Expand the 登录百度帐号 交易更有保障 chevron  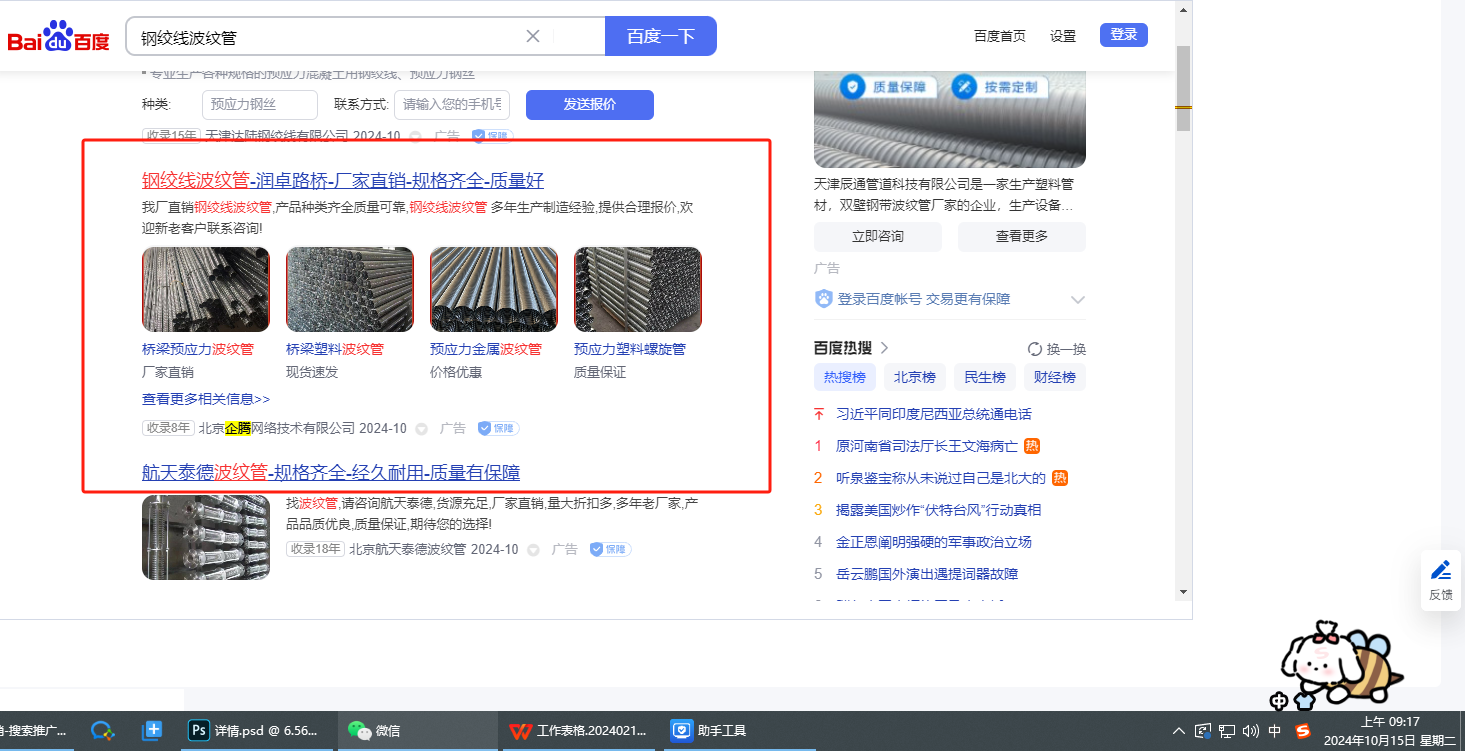click(1077, 299)
